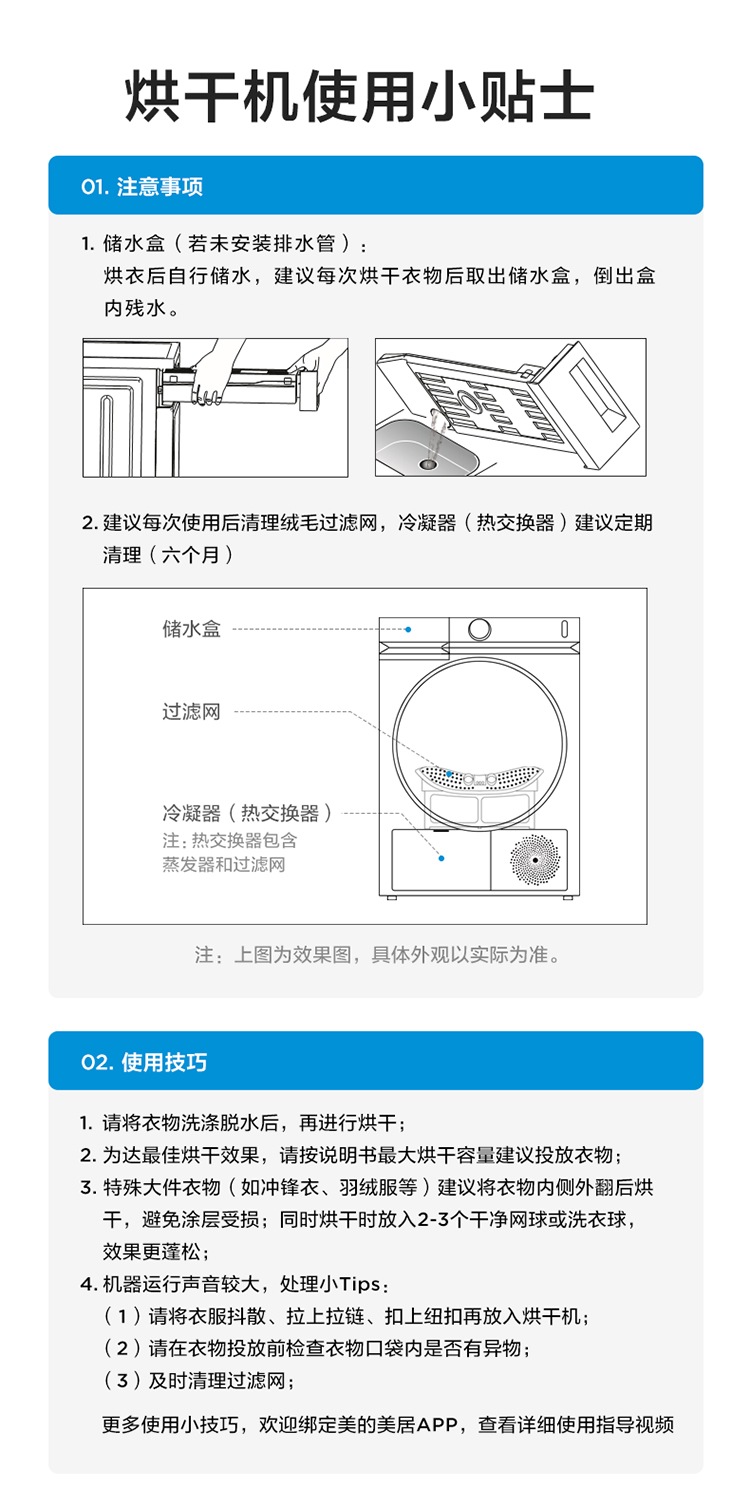Click the circular dryer door drum

click(x=480, y=741)
